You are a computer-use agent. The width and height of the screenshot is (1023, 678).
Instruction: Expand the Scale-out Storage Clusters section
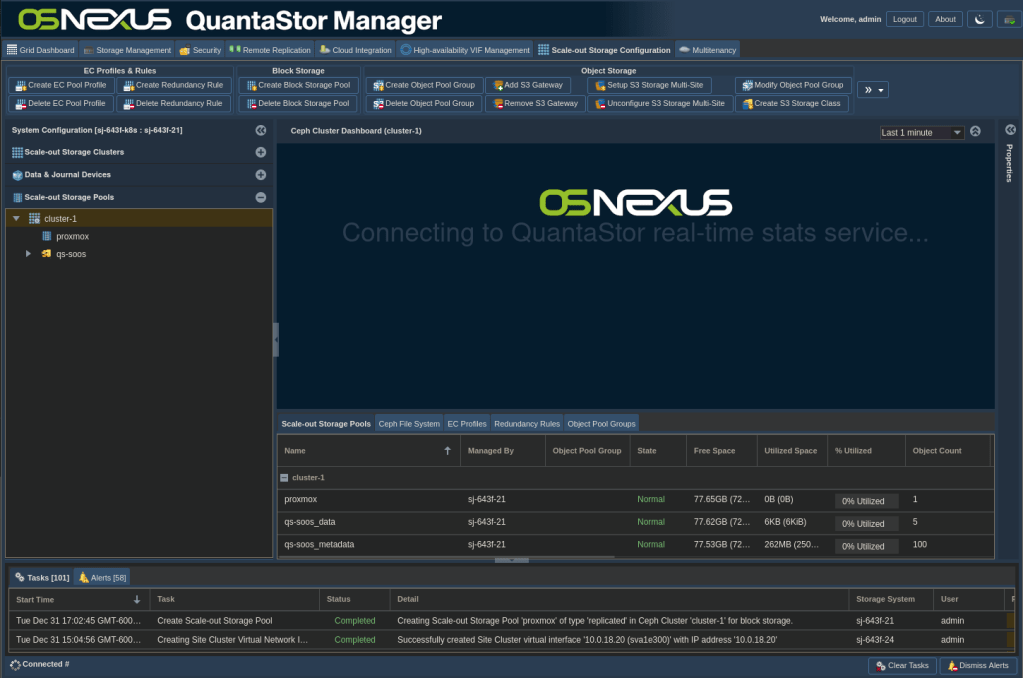[x=261, y=152]
